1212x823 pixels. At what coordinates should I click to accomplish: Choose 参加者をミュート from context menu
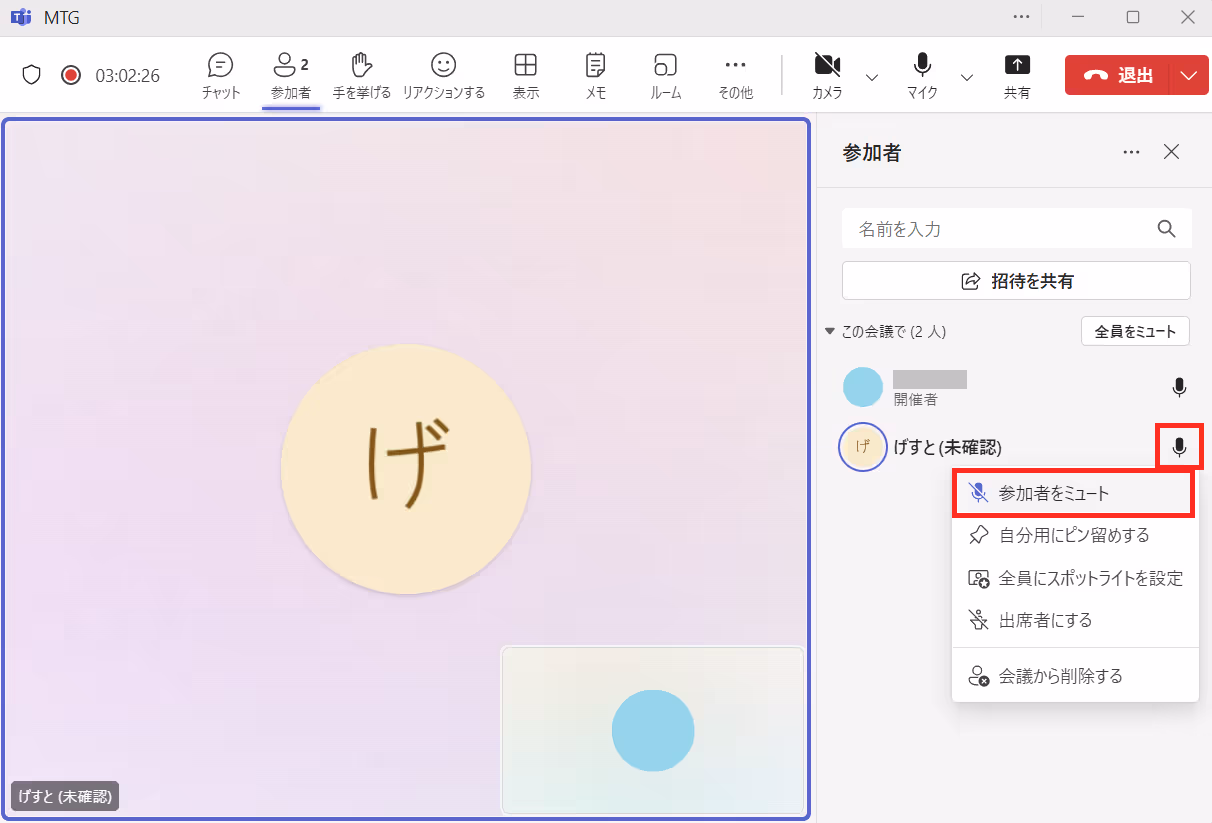tap(1074, 493)
